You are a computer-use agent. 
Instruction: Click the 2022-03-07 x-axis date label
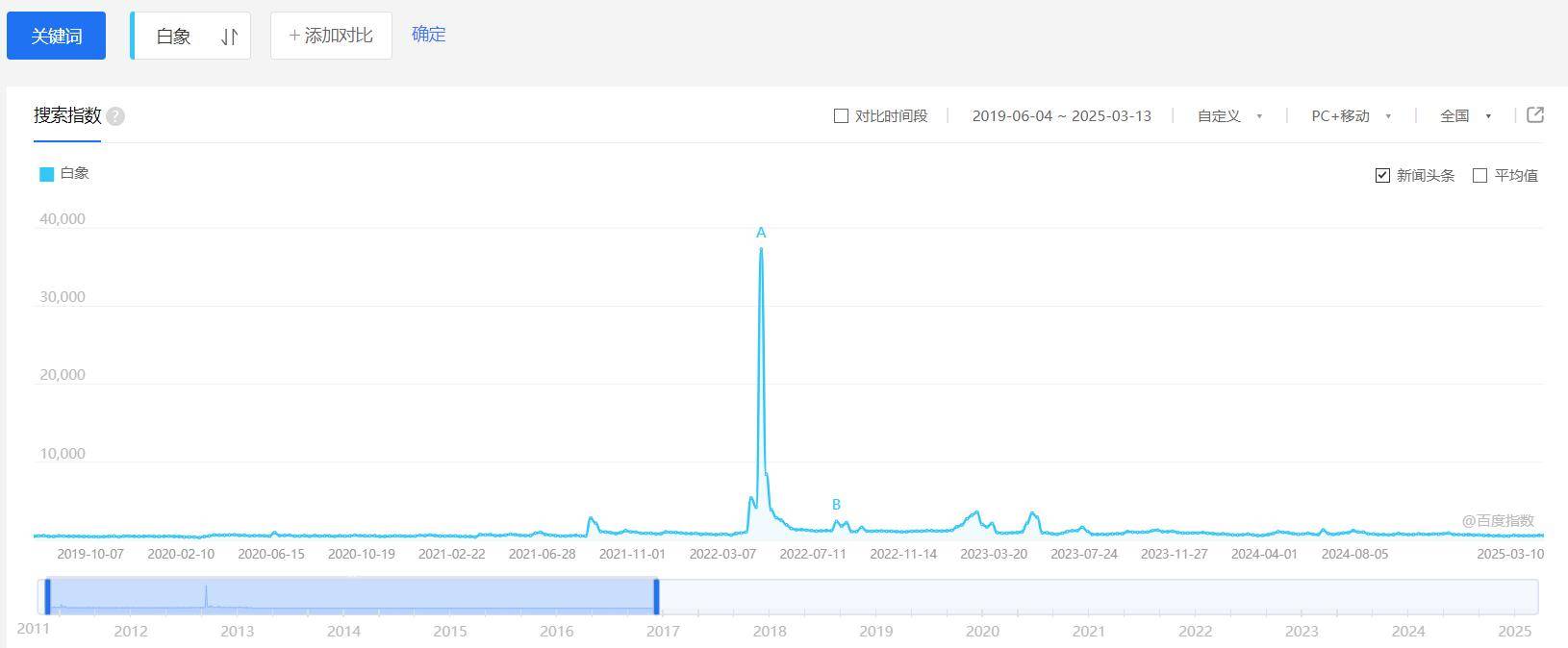[722, 554]
